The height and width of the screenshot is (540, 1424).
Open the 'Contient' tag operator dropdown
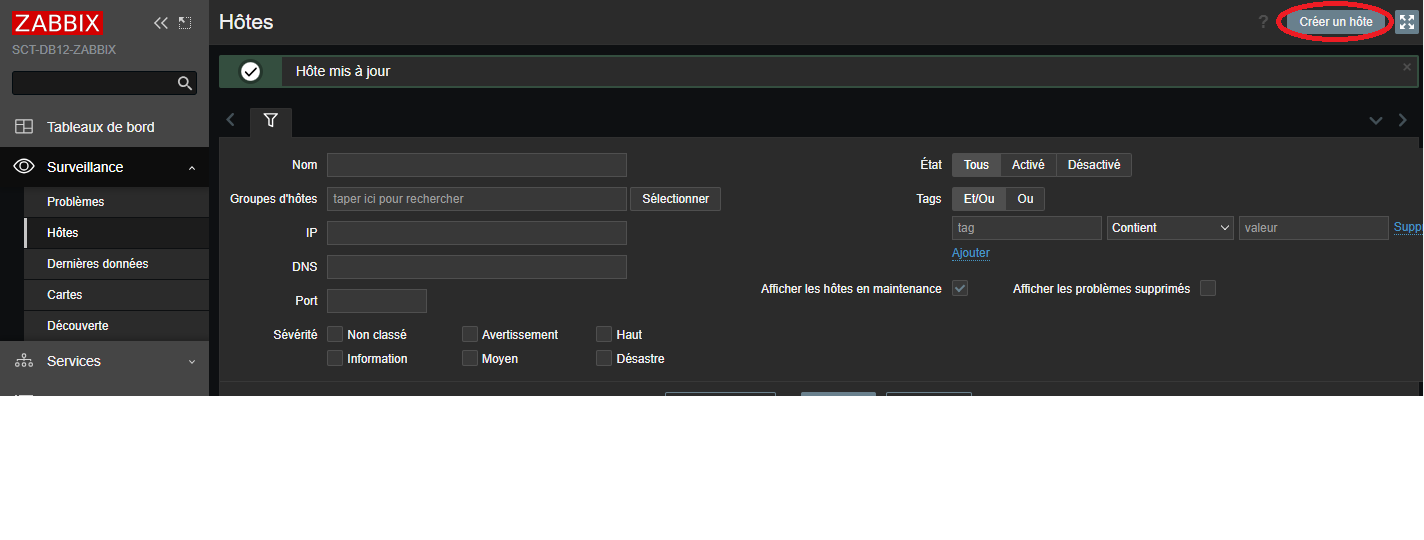pos(1170,228)
